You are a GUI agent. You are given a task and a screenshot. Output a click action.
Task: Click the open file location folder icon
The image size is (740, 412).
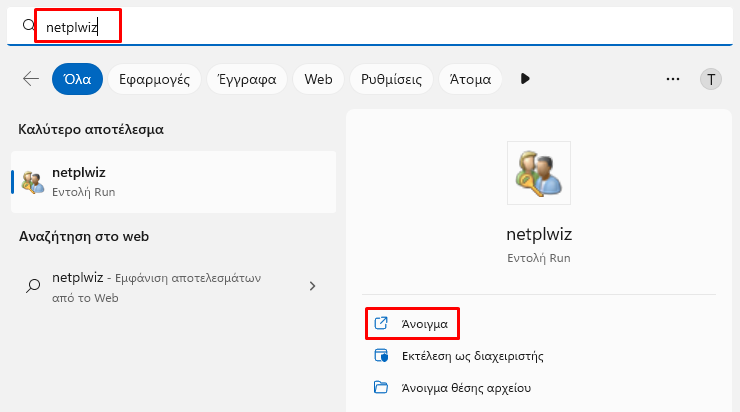(381, 387)
